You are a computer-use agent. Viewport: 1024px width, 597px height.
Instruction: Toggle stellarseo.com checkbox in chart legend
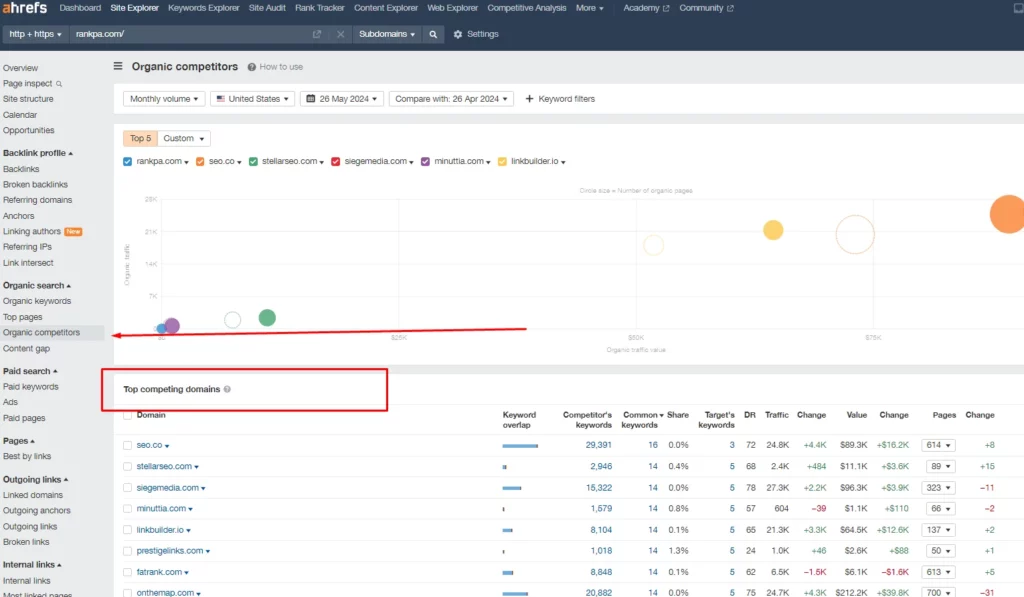(253, 161)
